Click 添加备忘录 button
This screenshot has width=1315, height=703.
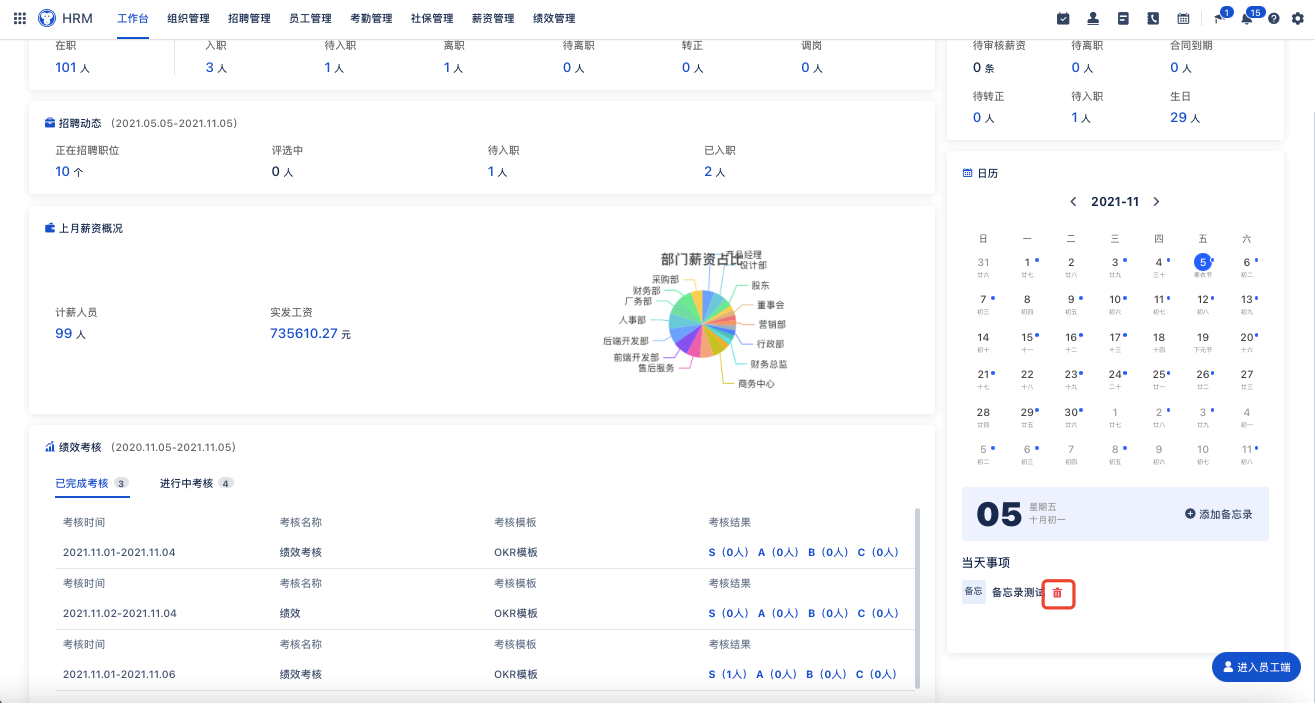tap(1219, 514)
